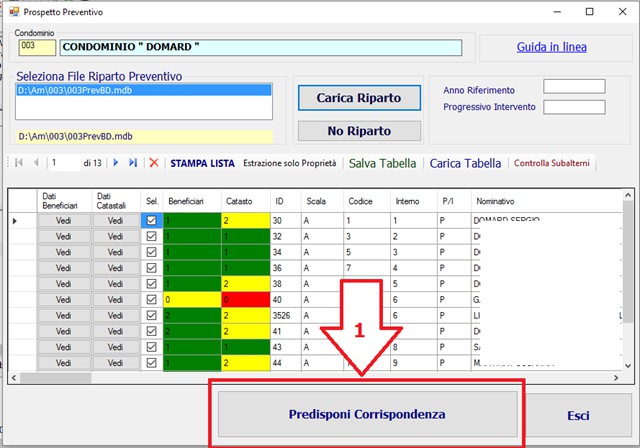Click Dati Catastali Vedi for ID 43

pos(116,347)
